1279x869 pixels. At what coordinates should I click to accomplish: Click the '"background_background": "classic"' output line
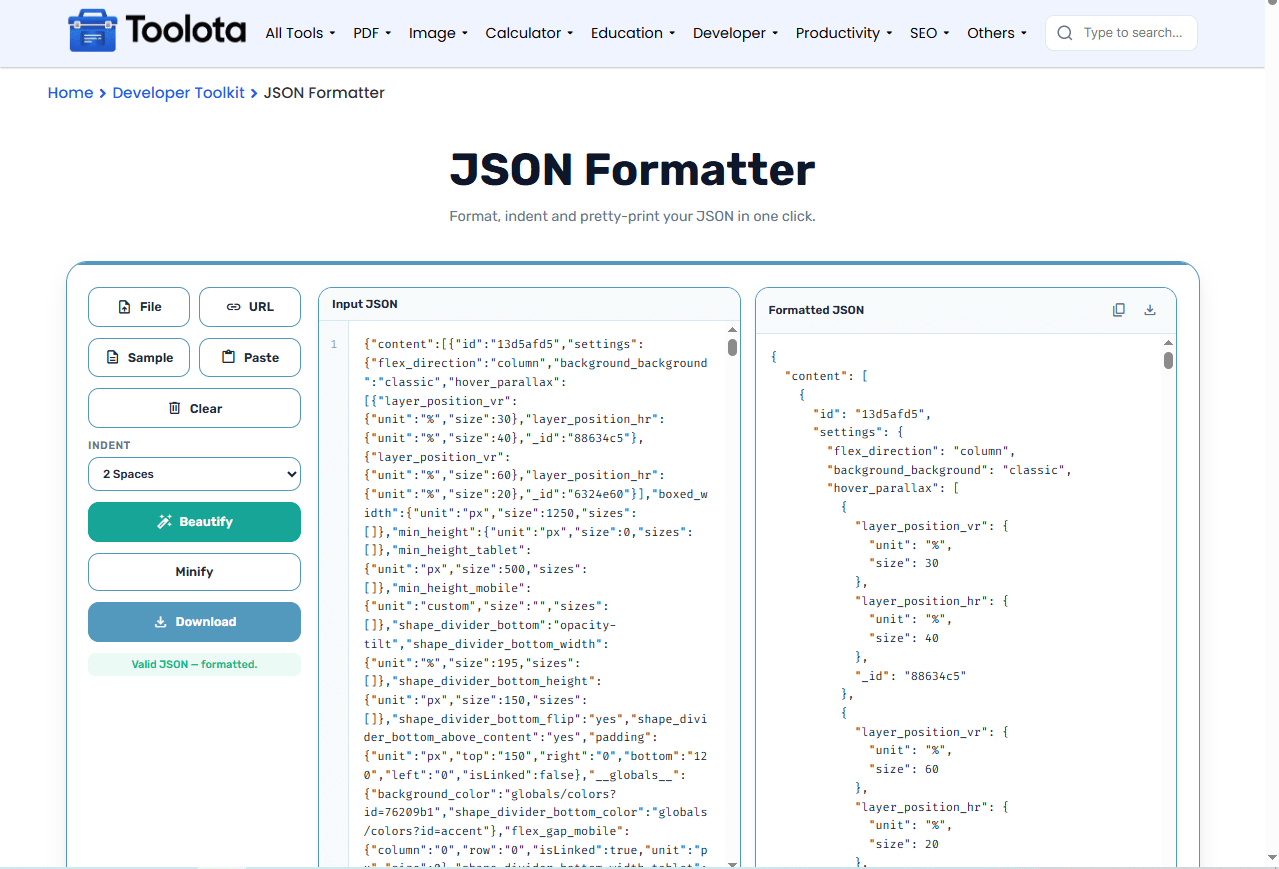950,469
